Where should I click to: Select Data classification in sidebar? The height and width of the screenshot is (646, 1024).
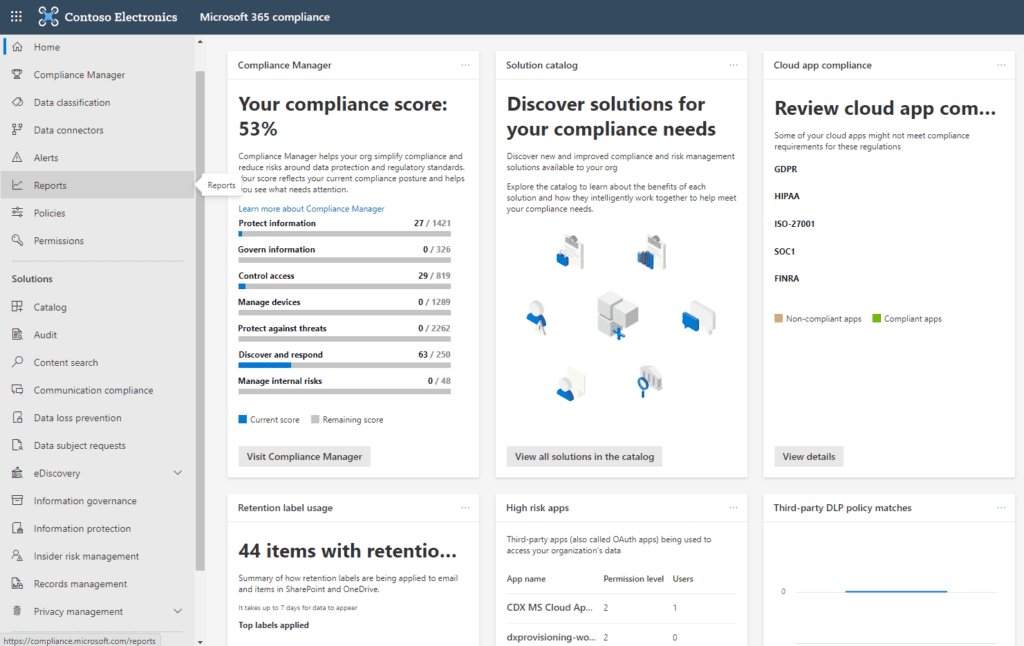tap(97, 103)
